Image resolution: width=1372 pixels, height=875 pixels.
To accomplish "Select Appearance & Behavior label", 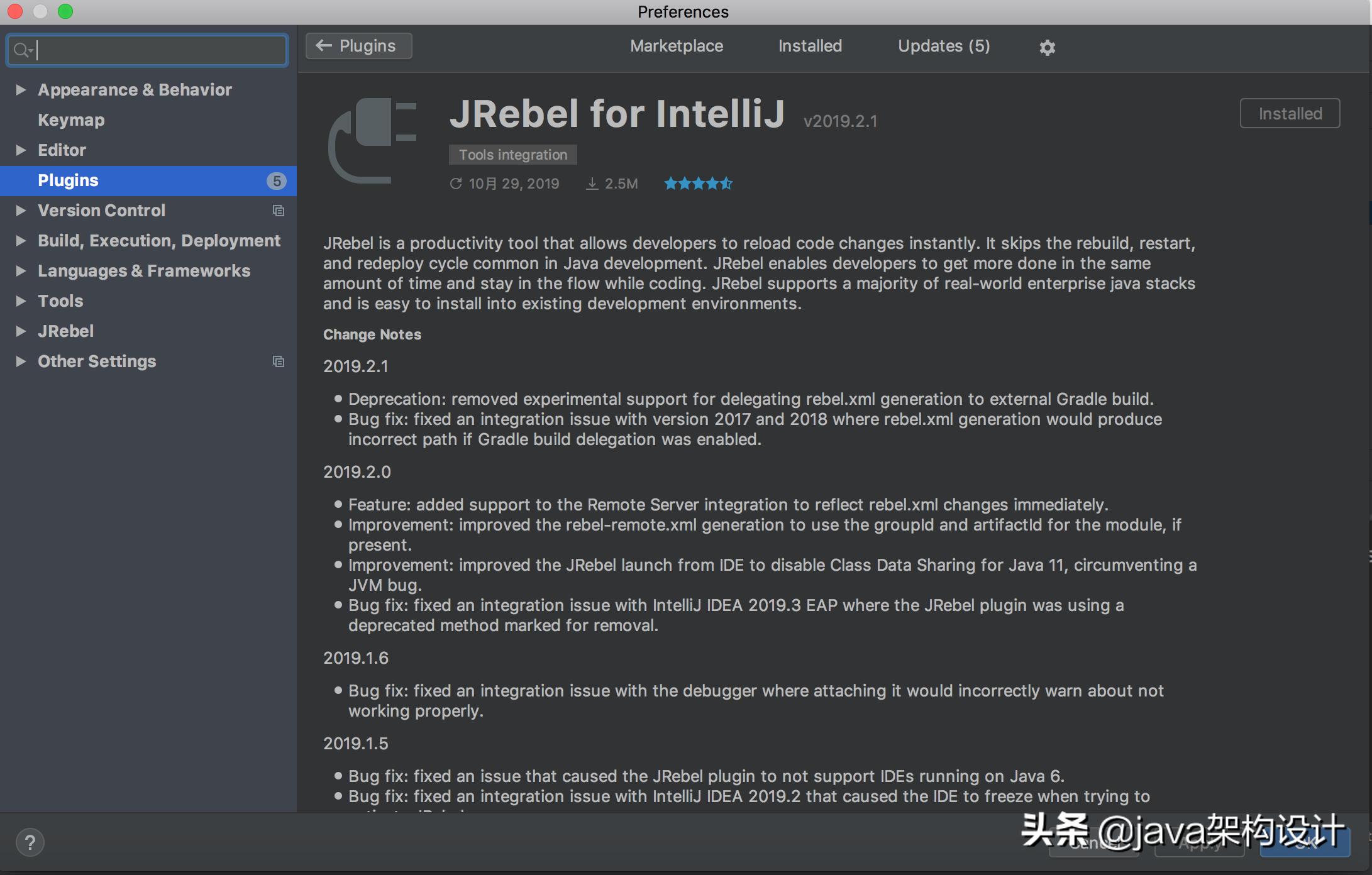I will [135, 90].
